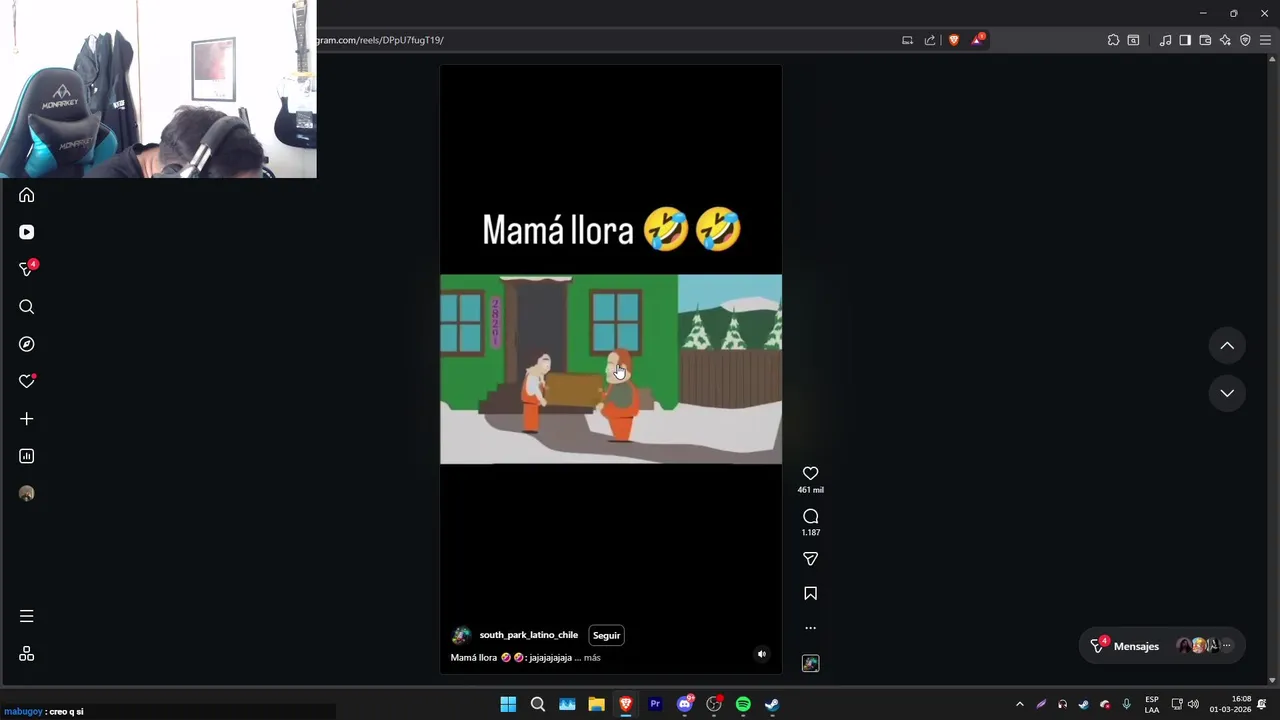Image resolution: width=1280 pixels, height=720 pixels.
Task: Save the reel with bookmark icon
Action: (811, 594)
